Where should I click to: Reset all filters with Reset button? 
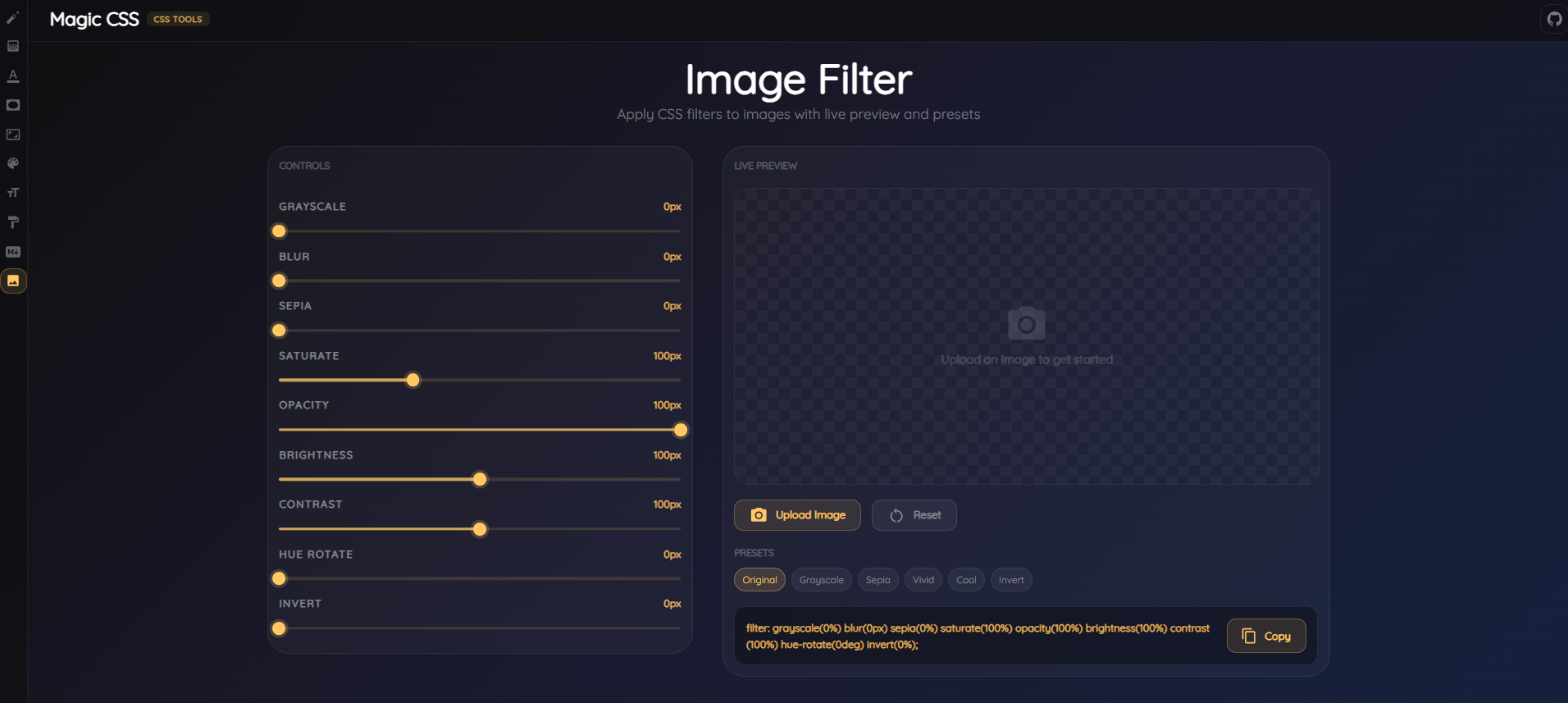click(x=914, y=515)
